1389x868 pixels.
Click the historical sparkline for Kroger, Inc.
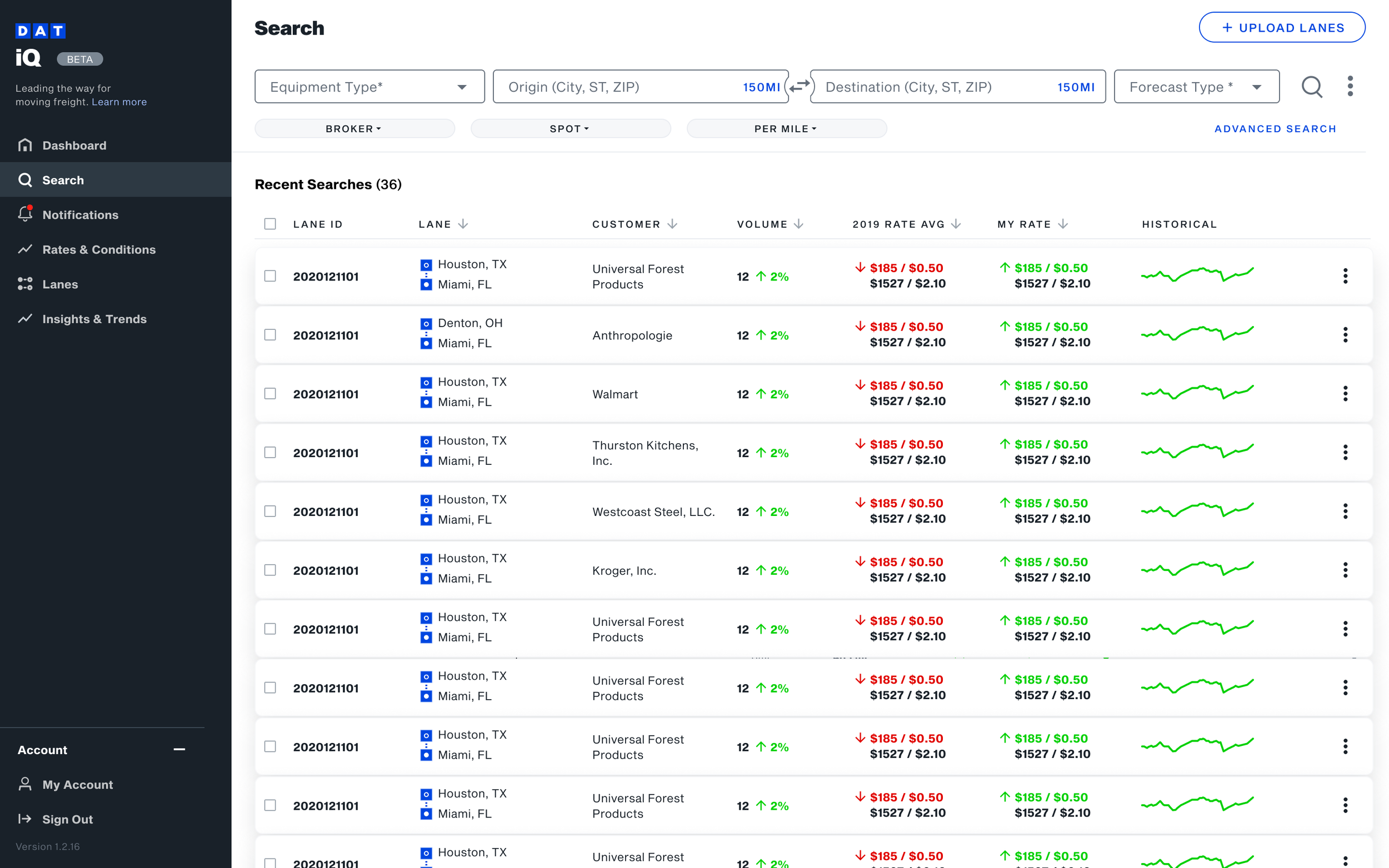[x=1198, y=570]
